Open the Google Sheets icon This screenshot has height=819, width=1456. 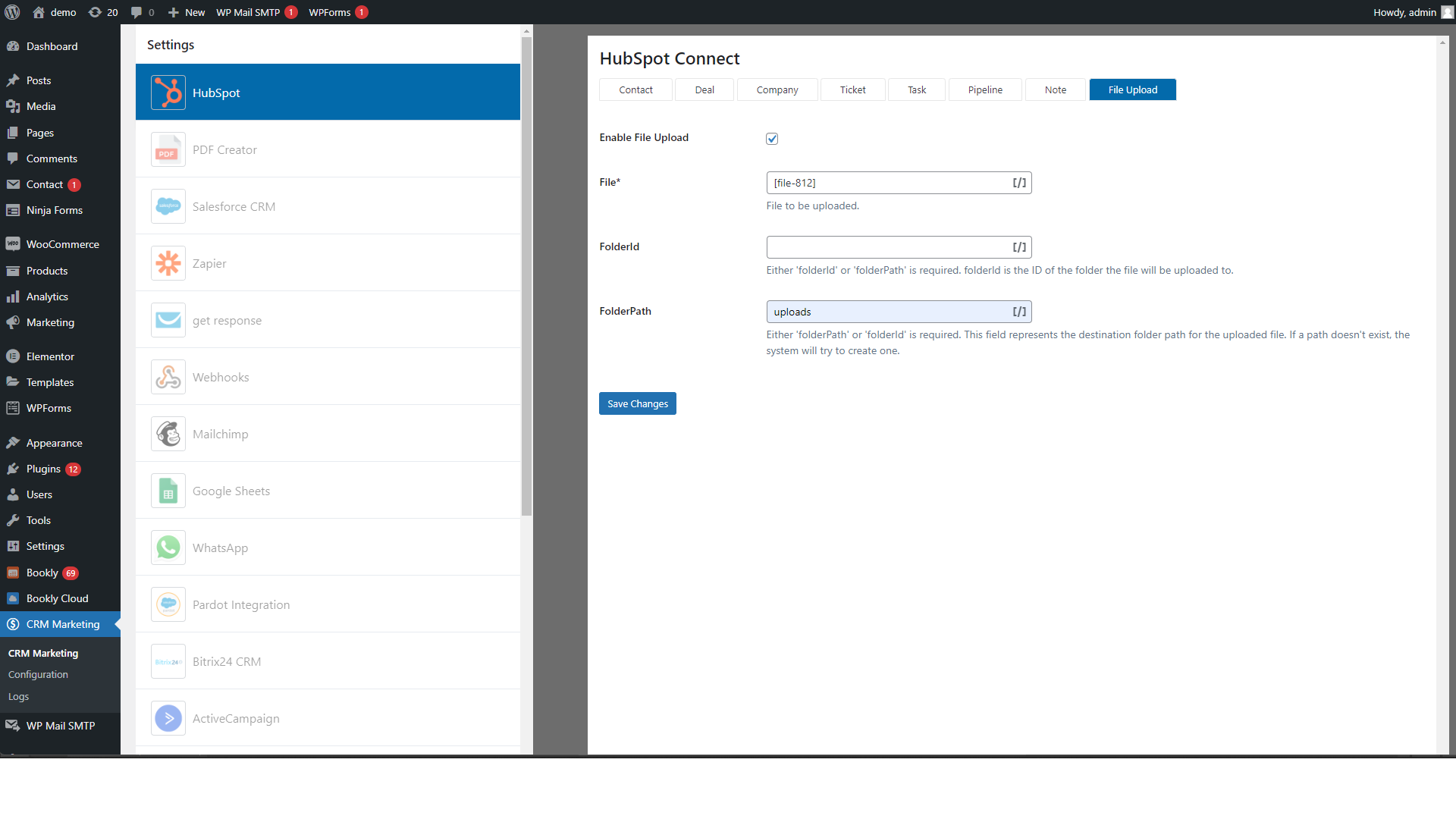tap(168, 491)
